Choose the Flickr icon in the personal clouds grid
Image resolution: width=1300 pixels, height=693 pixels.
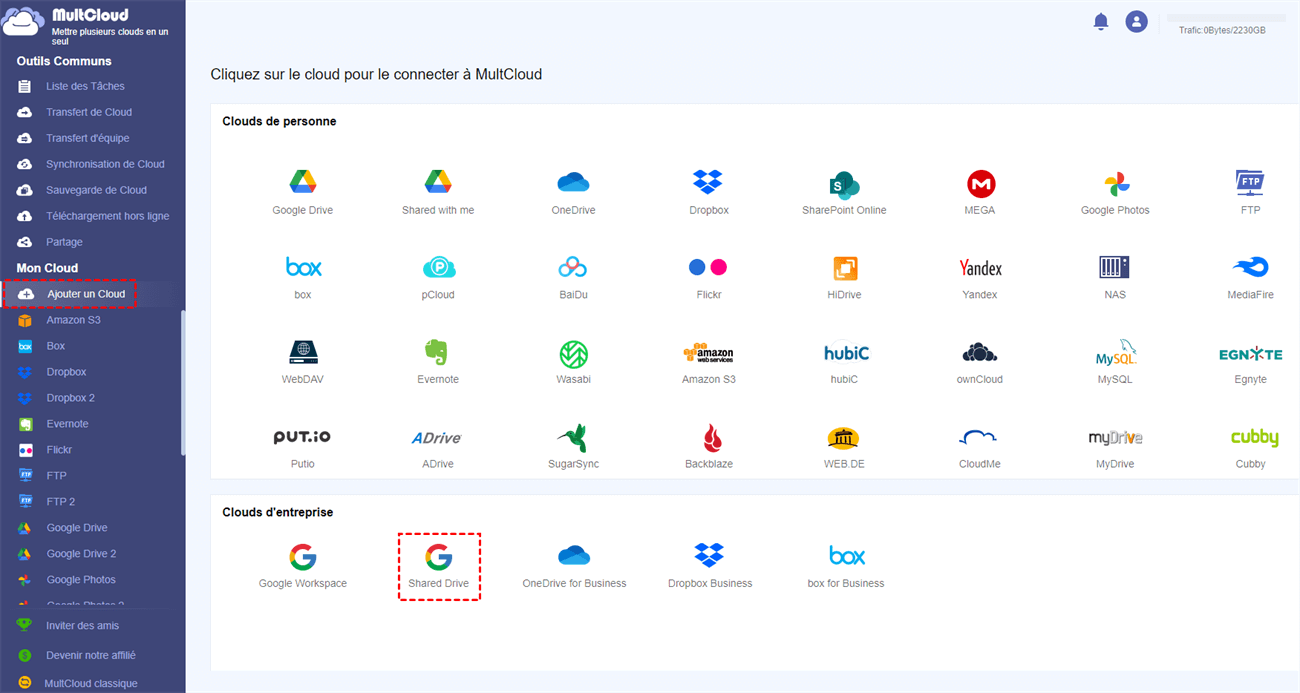pos(708,267)
